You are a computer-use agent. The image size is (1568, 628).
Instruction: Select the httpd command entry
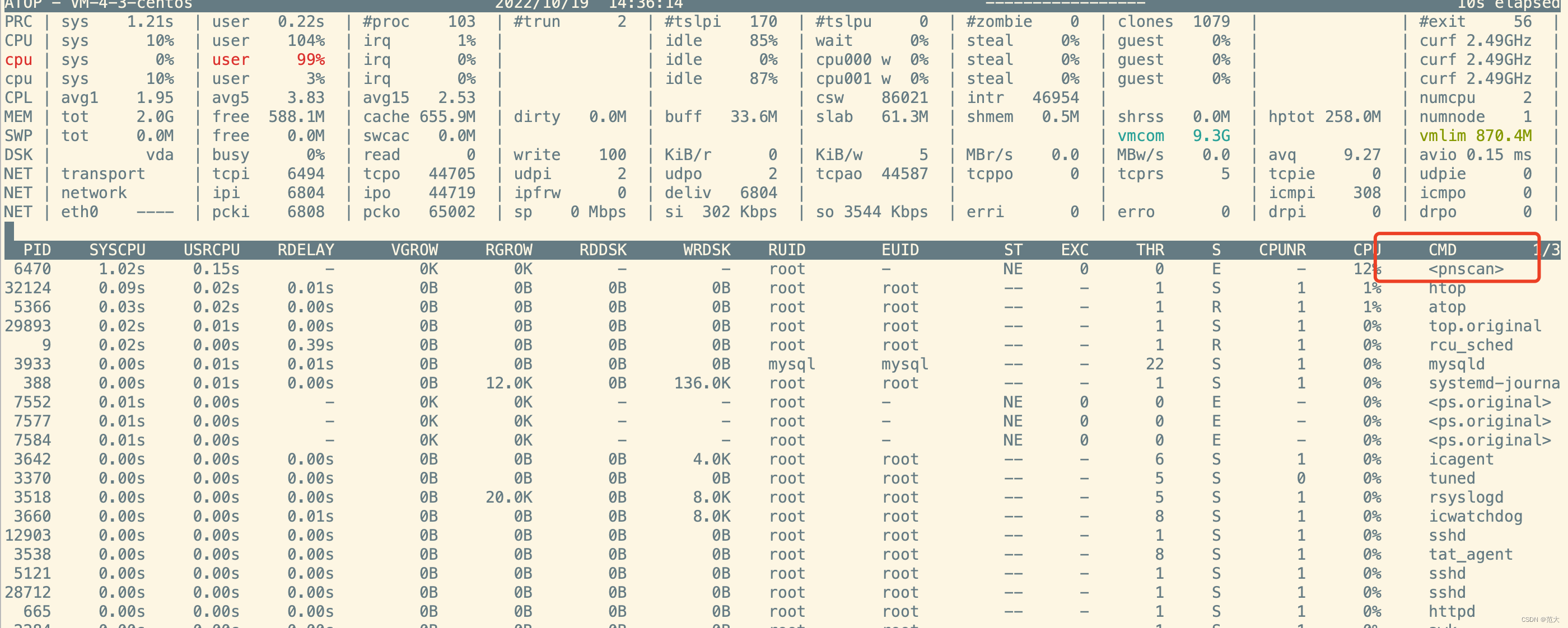coord(1452,611)
